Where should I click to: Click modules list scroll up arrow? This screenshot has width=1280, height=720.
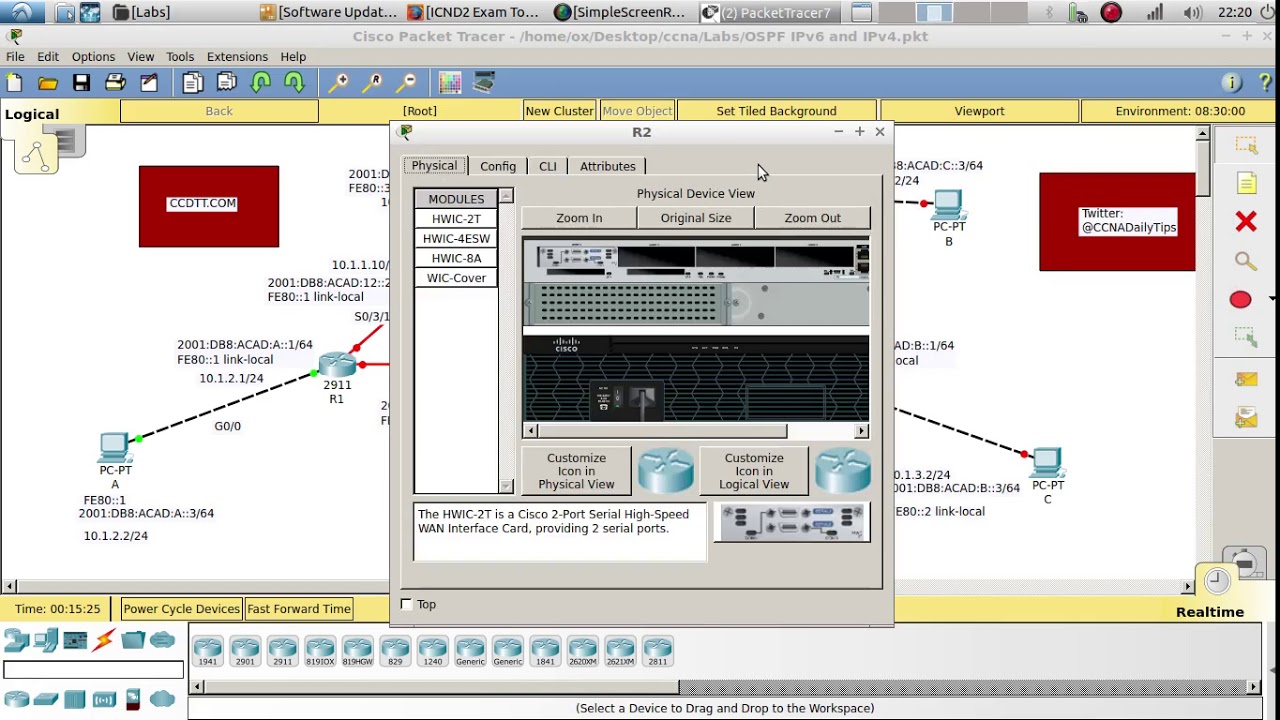pos(506,197)
